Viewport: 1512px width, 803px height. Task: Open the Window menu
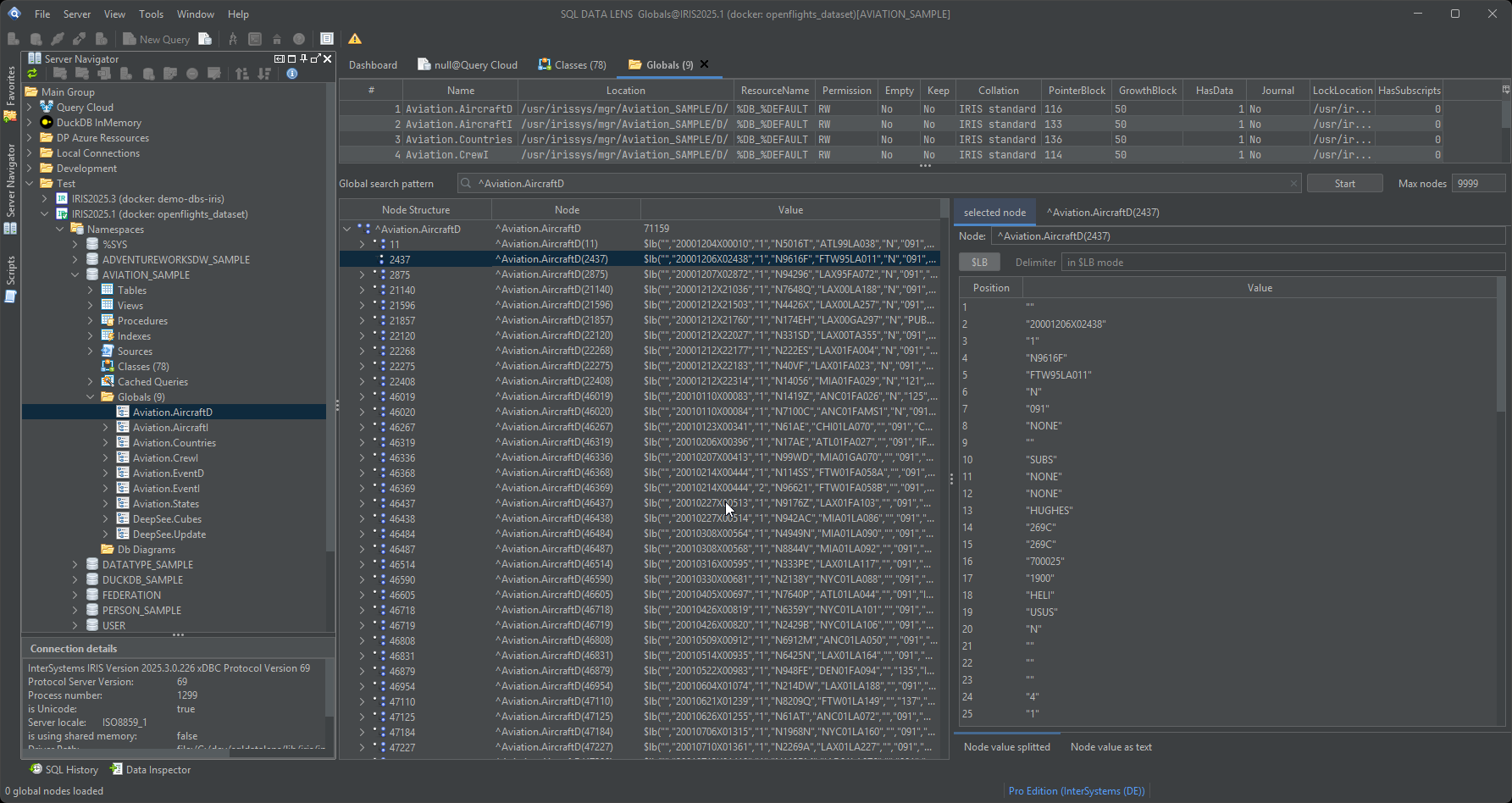tap(196, 14)
